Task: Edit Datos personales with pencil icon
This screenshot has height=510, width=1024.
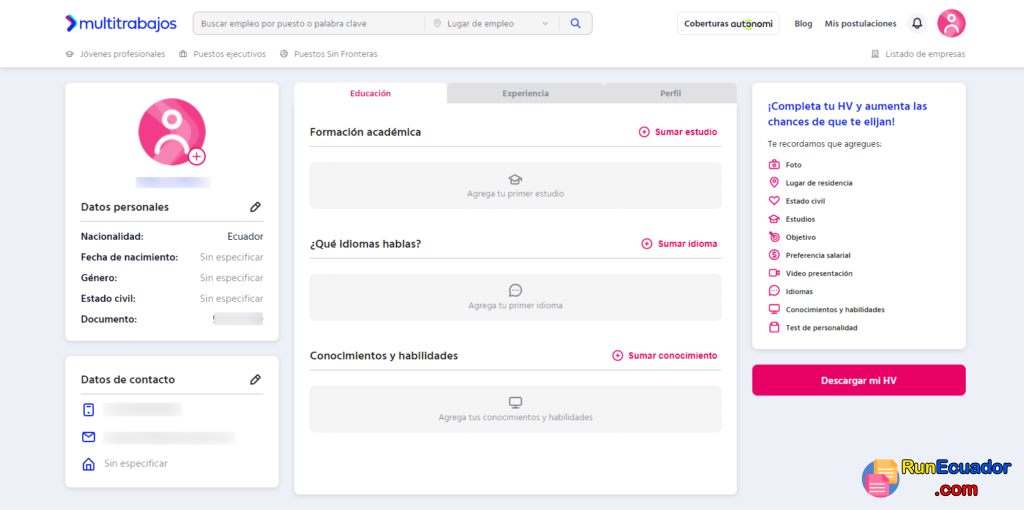Action: 255,207
